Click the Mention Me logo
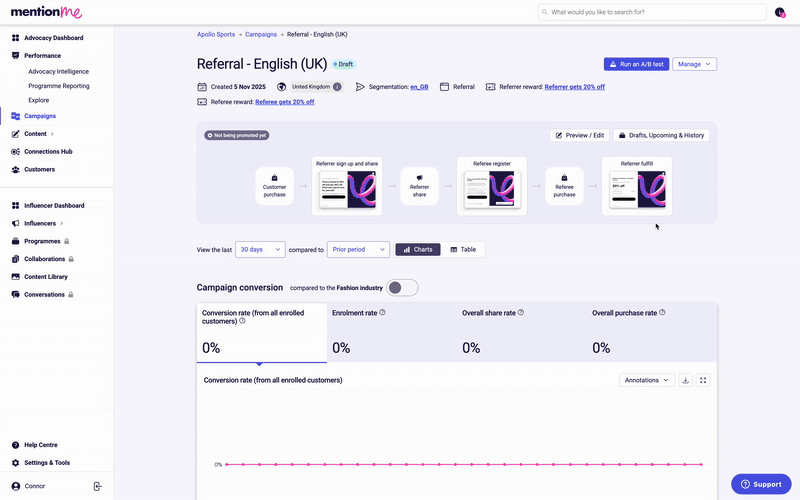Viewport: 800px width, 500px height. [x=46, y=12]
